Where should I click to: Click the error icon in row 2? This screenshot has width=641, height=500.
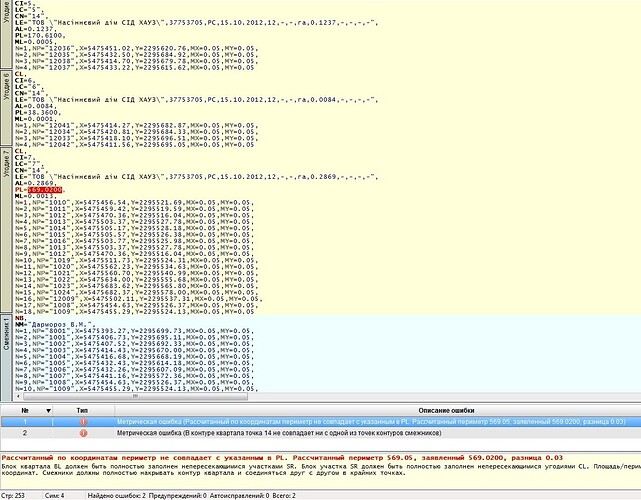(x=83, y=433)
